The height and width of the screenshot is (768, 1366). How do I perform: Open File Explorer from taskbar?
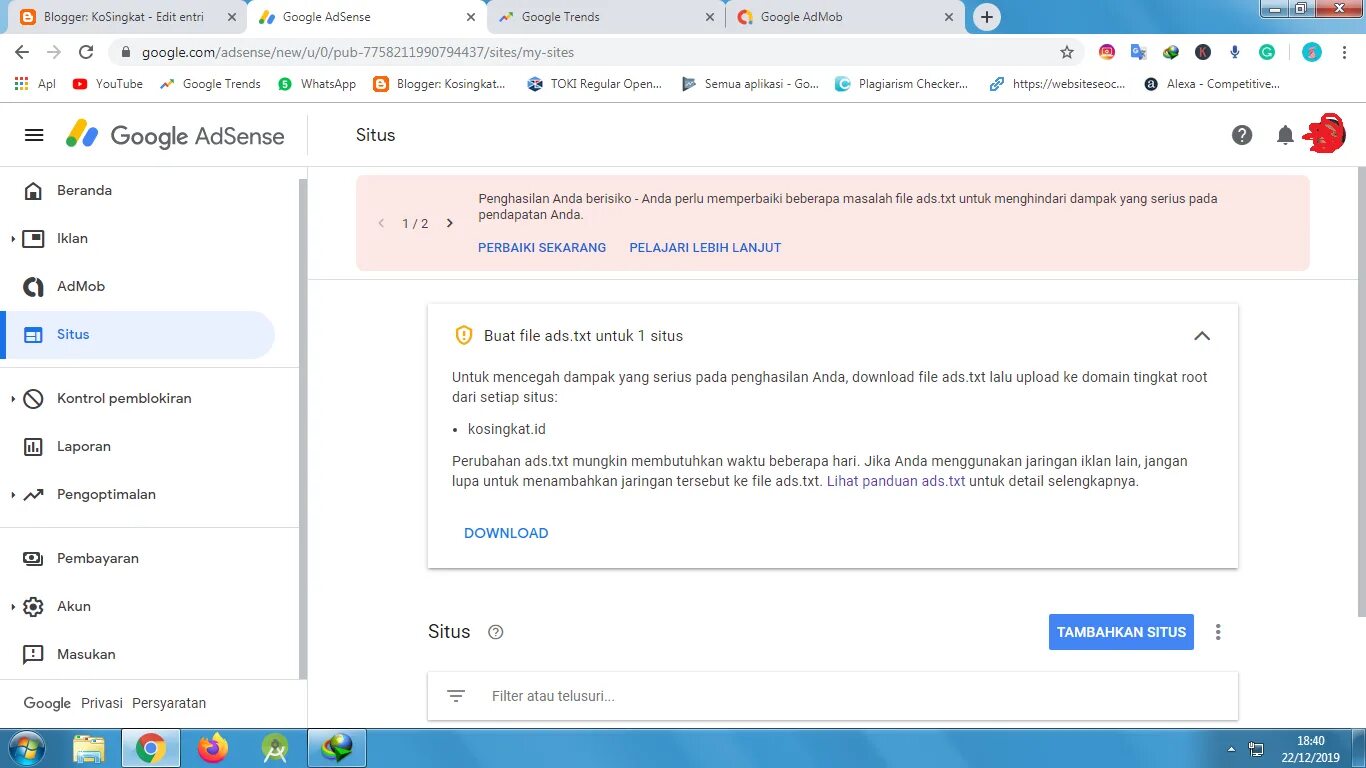pyautogui.click(x=89, y=748)
